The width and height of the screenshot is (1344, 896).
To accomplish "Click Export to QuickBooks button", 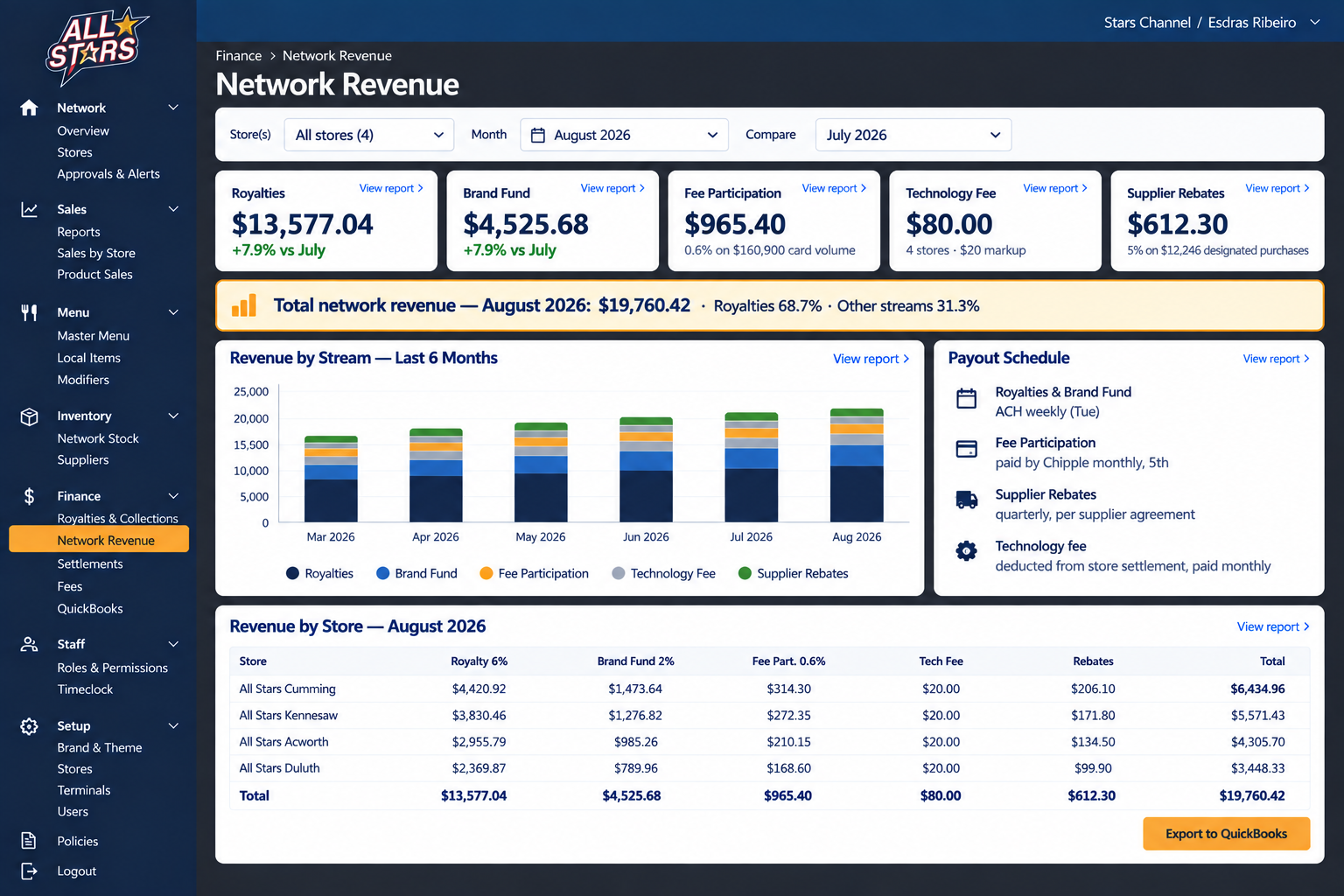I will (x=1226, y=834).
